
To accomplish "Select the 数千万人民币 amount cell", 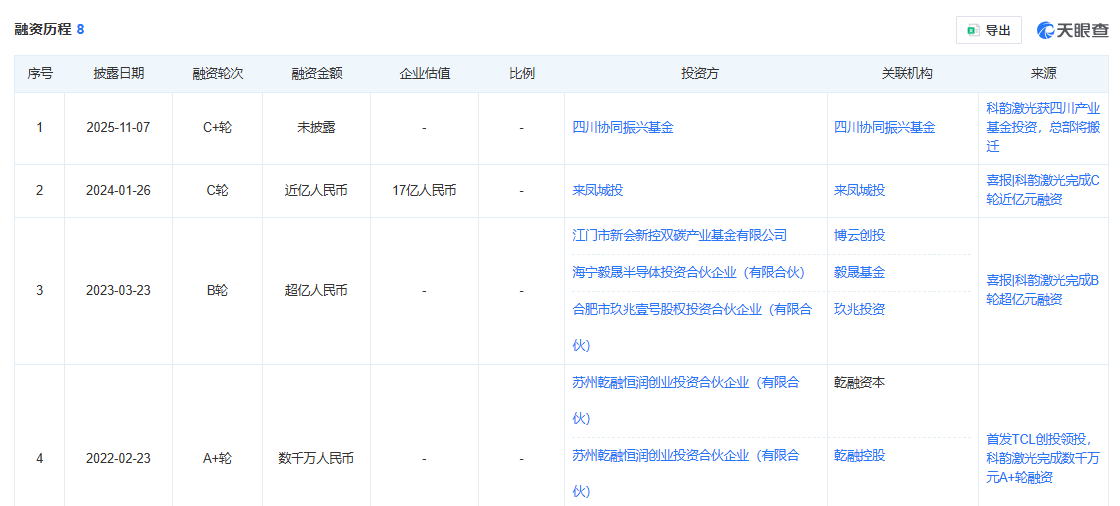I will (x=317, y=459).
